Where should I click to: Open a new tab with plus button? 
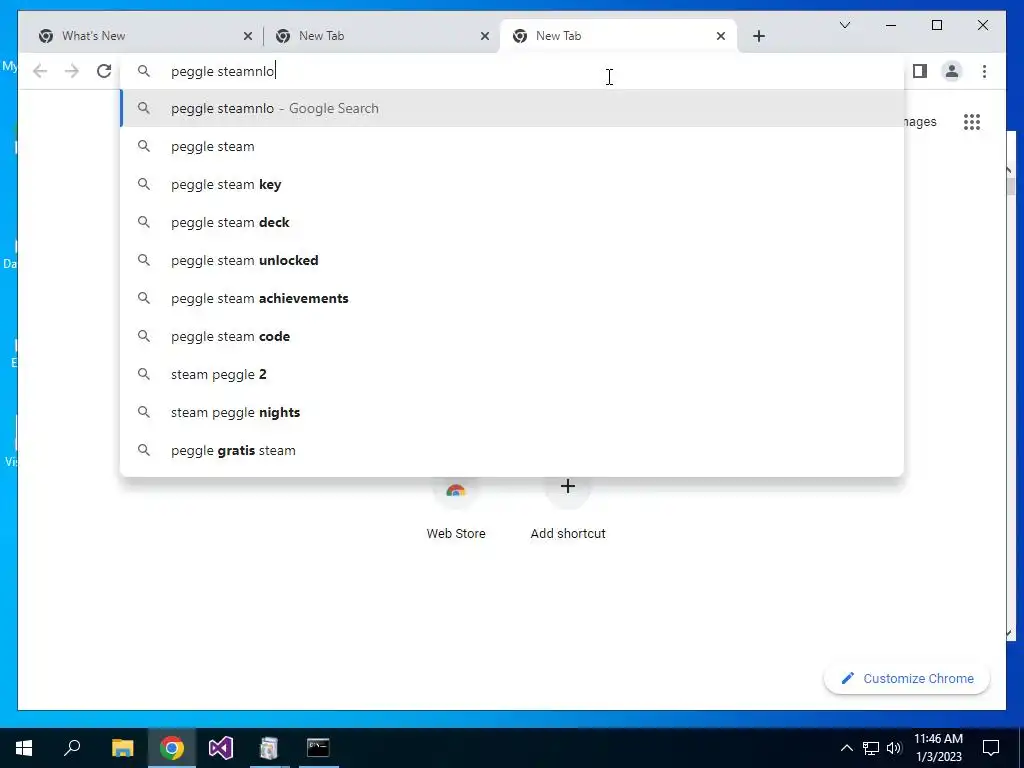click(x=759, y=36)
